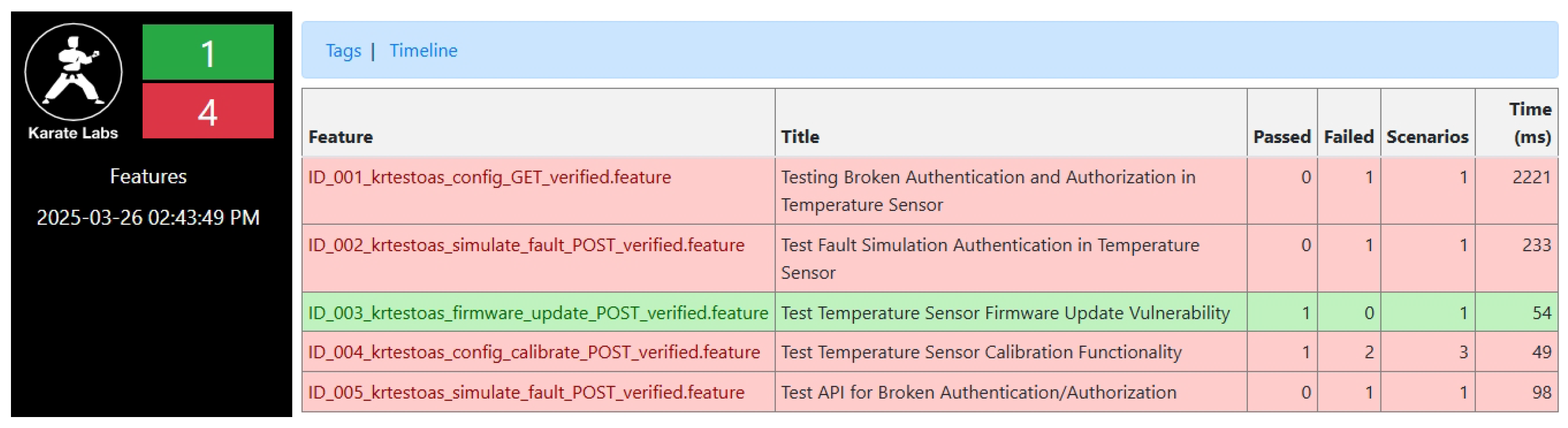Open ID_003_krtestoas_firmware_update_POST_verified.feature report
This screenshot has height=428, width=1568.
pyautogui.click(x=537, y=313)
